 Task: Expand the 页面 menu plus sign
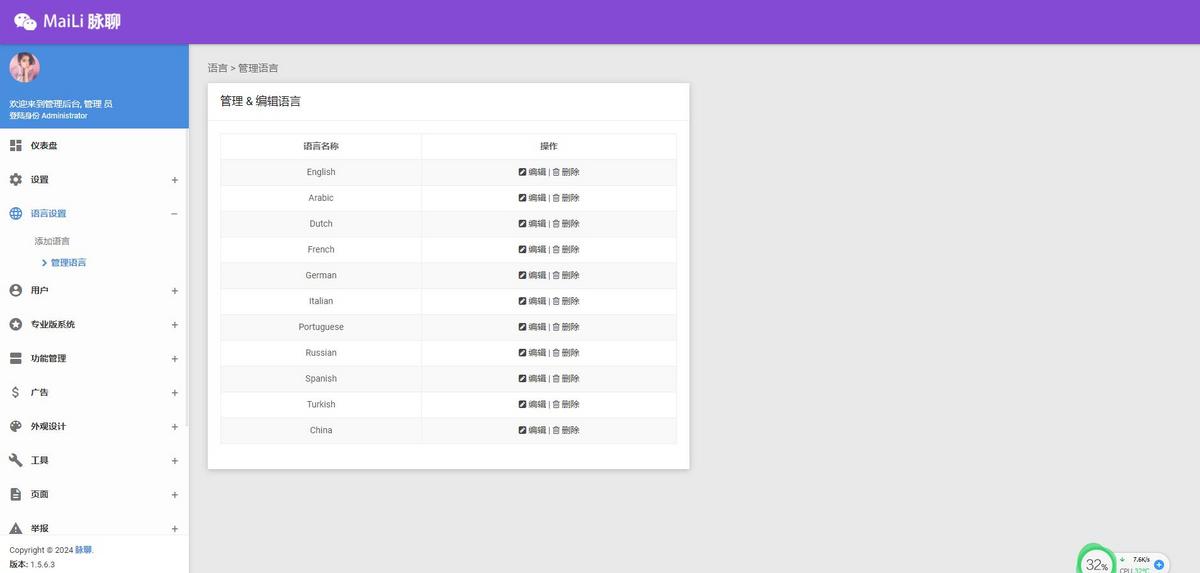pos(174,495)
